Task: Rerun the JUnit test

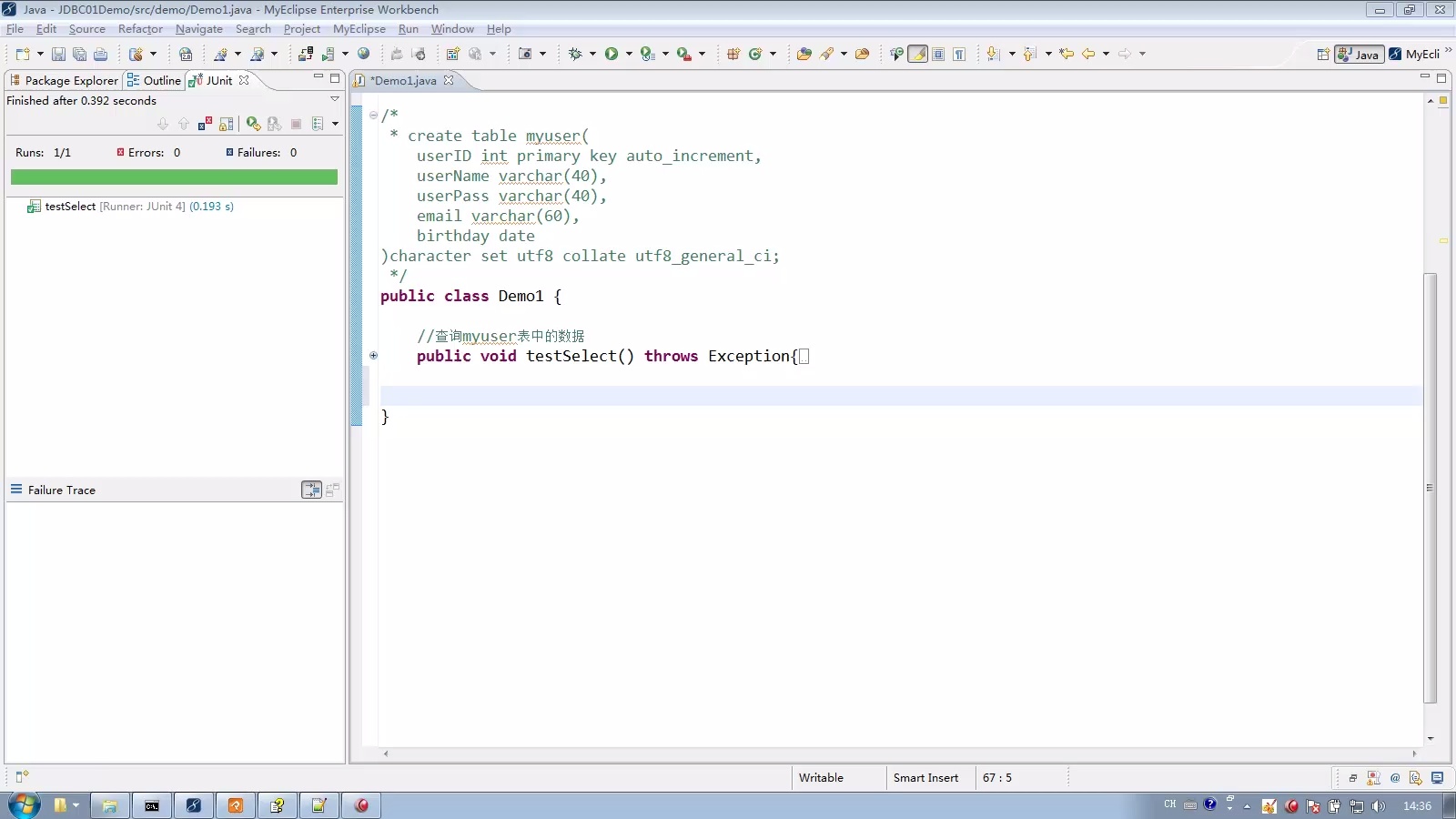Action: 253,124
